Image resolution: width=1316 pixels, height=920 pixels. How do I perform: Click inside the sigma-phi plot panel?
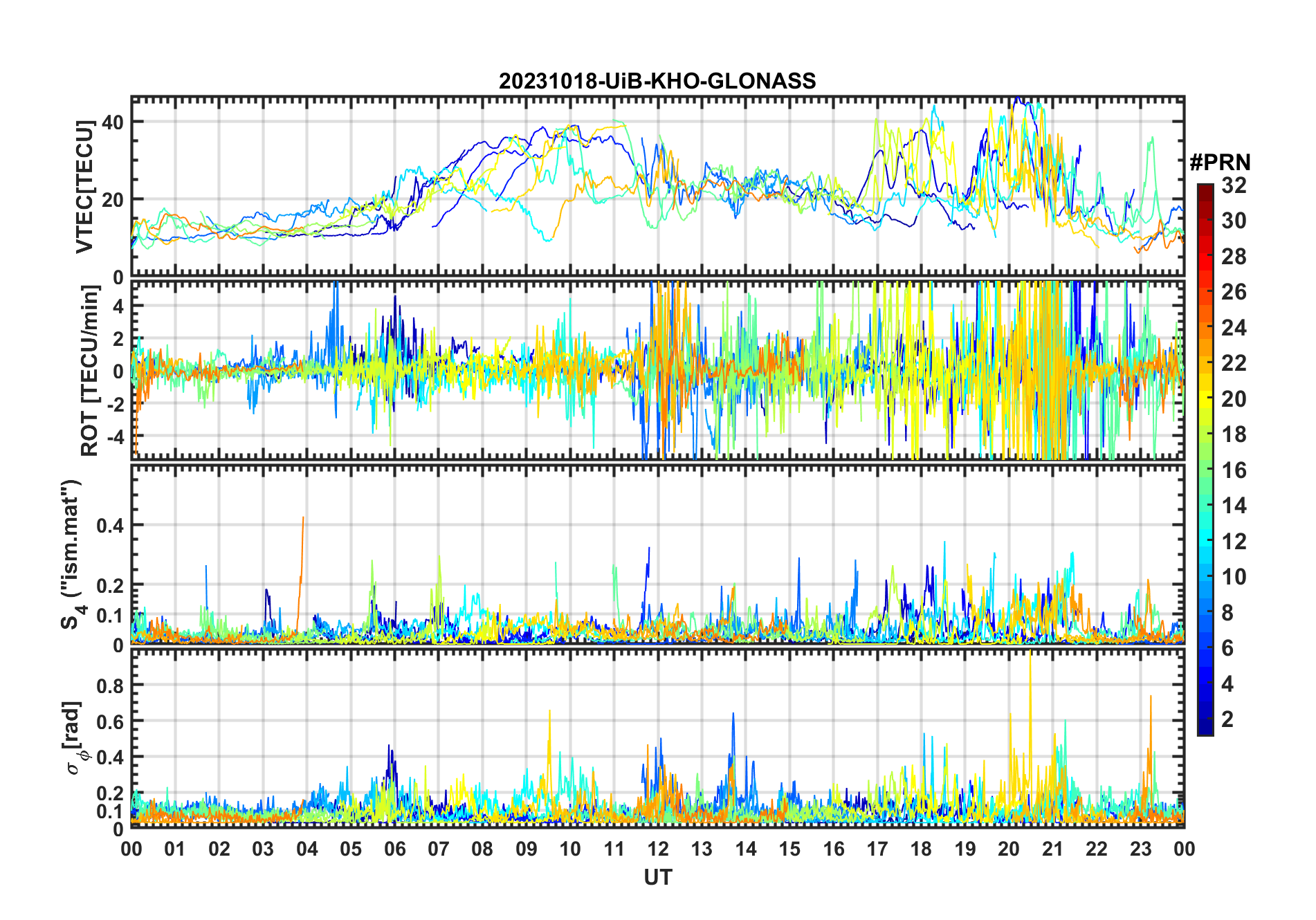tap(657, 737)
